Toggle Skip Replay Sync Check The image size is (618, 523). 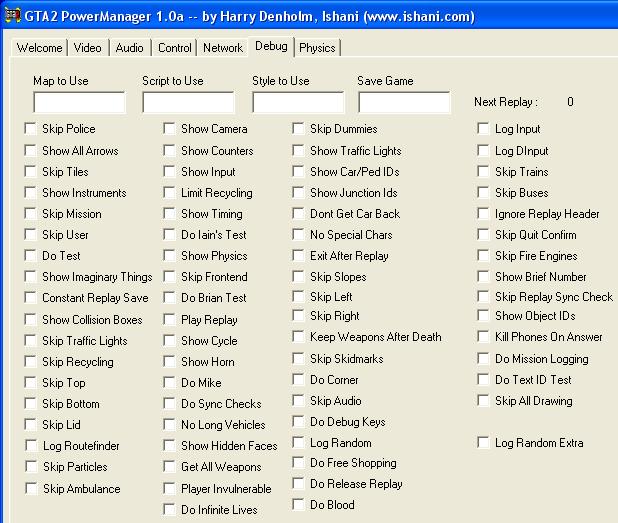484,297
